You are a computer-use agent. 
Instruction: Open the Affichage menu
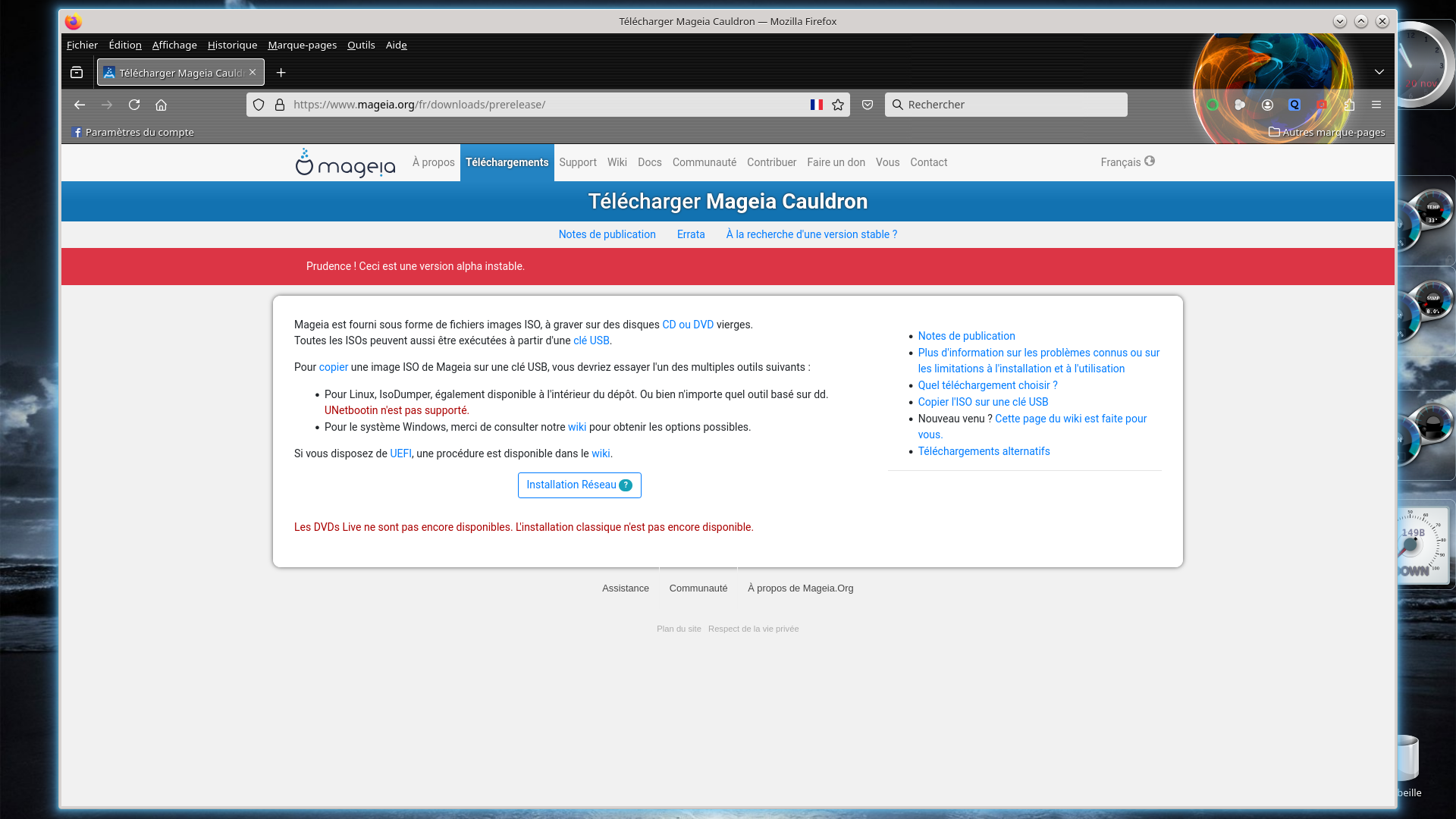pos(174,45)
